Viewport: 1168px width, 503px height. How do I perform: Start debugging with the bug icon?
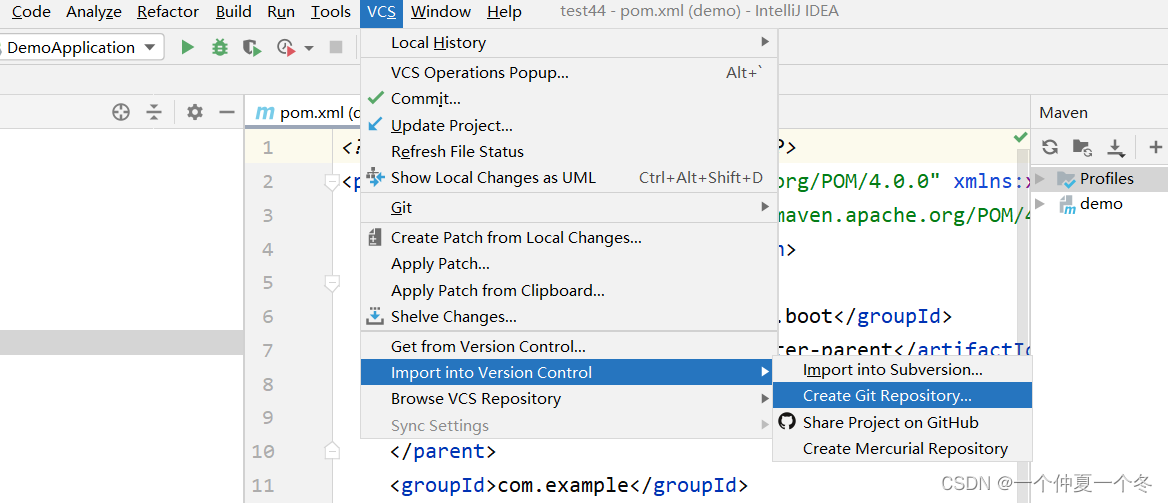pyautogui.click(x=220, y=48)
